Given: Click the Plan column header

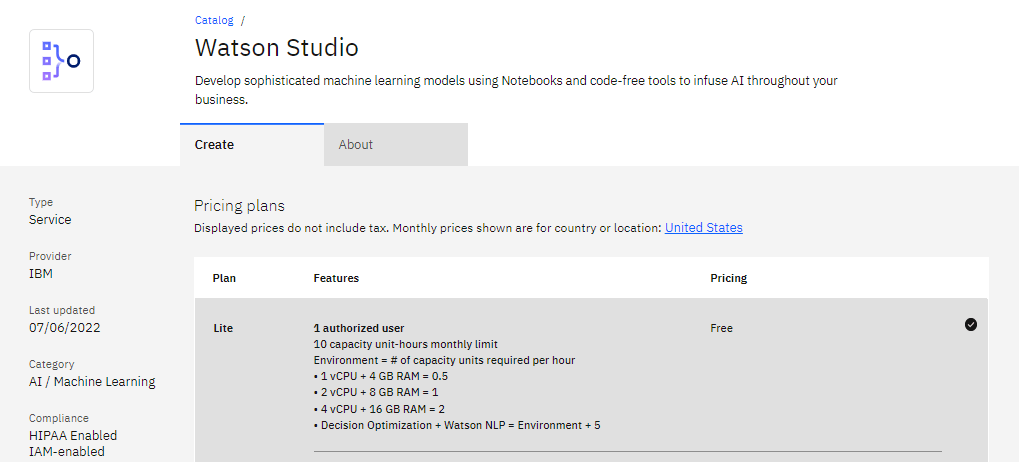Looking at the screenshot, I should tap(224, 278).
